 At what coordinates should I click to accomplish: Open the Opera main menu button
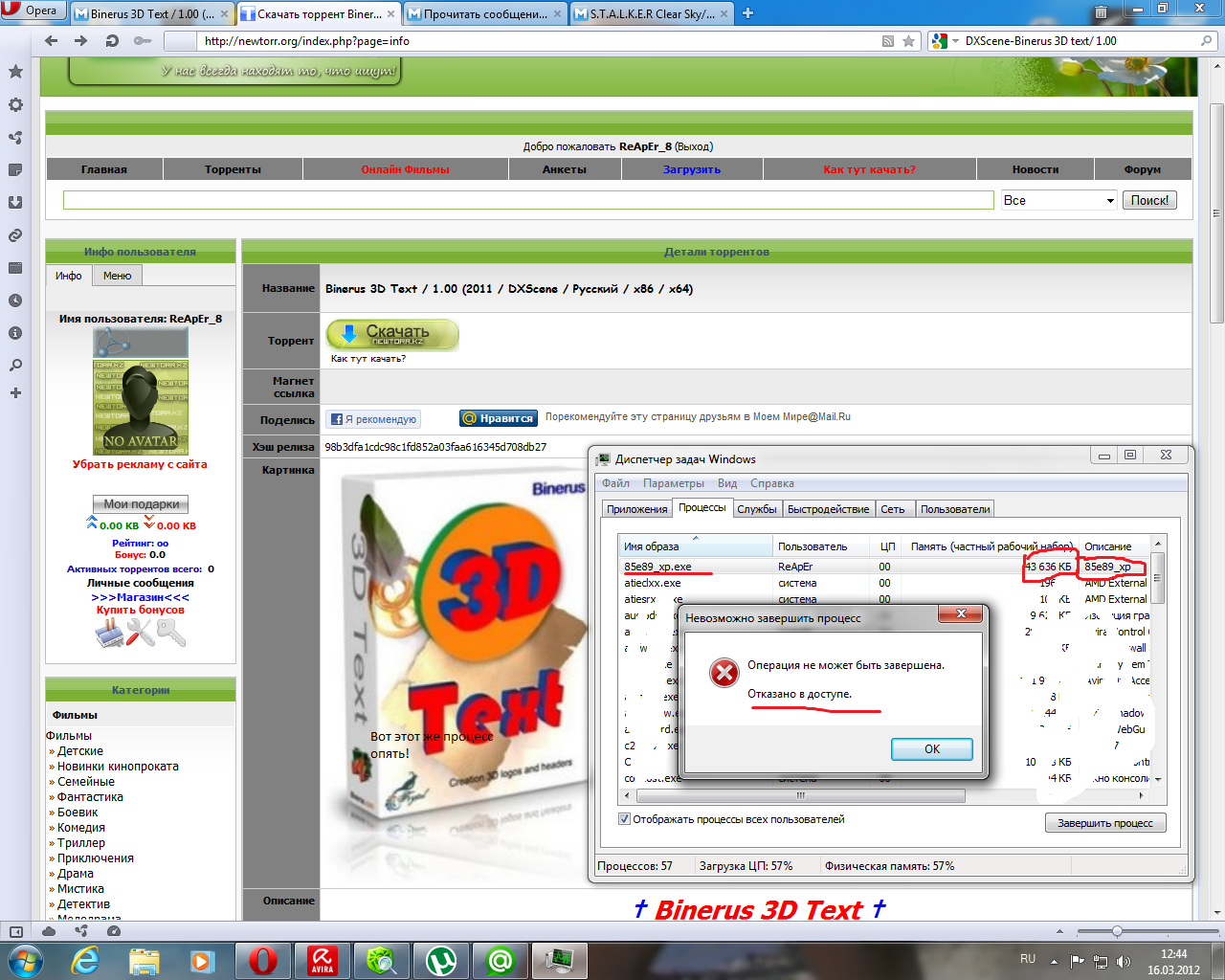pyautogui.click(x=33, y=11)
